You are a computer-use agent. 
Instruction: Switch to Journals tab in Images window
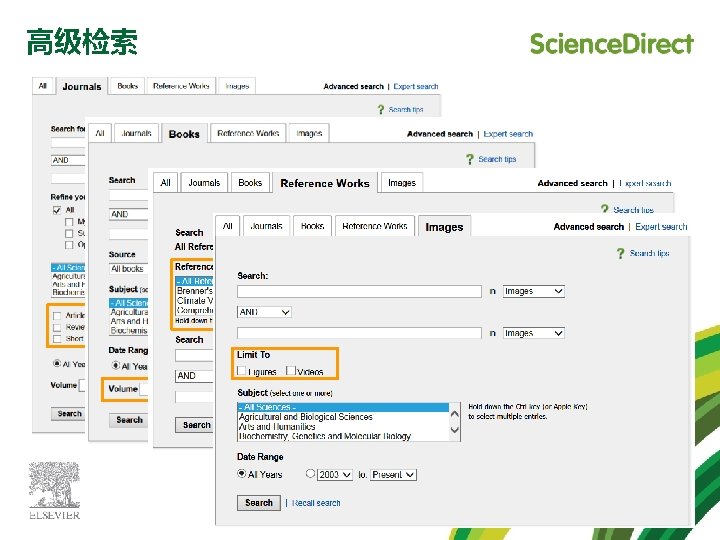pos(266,226)
